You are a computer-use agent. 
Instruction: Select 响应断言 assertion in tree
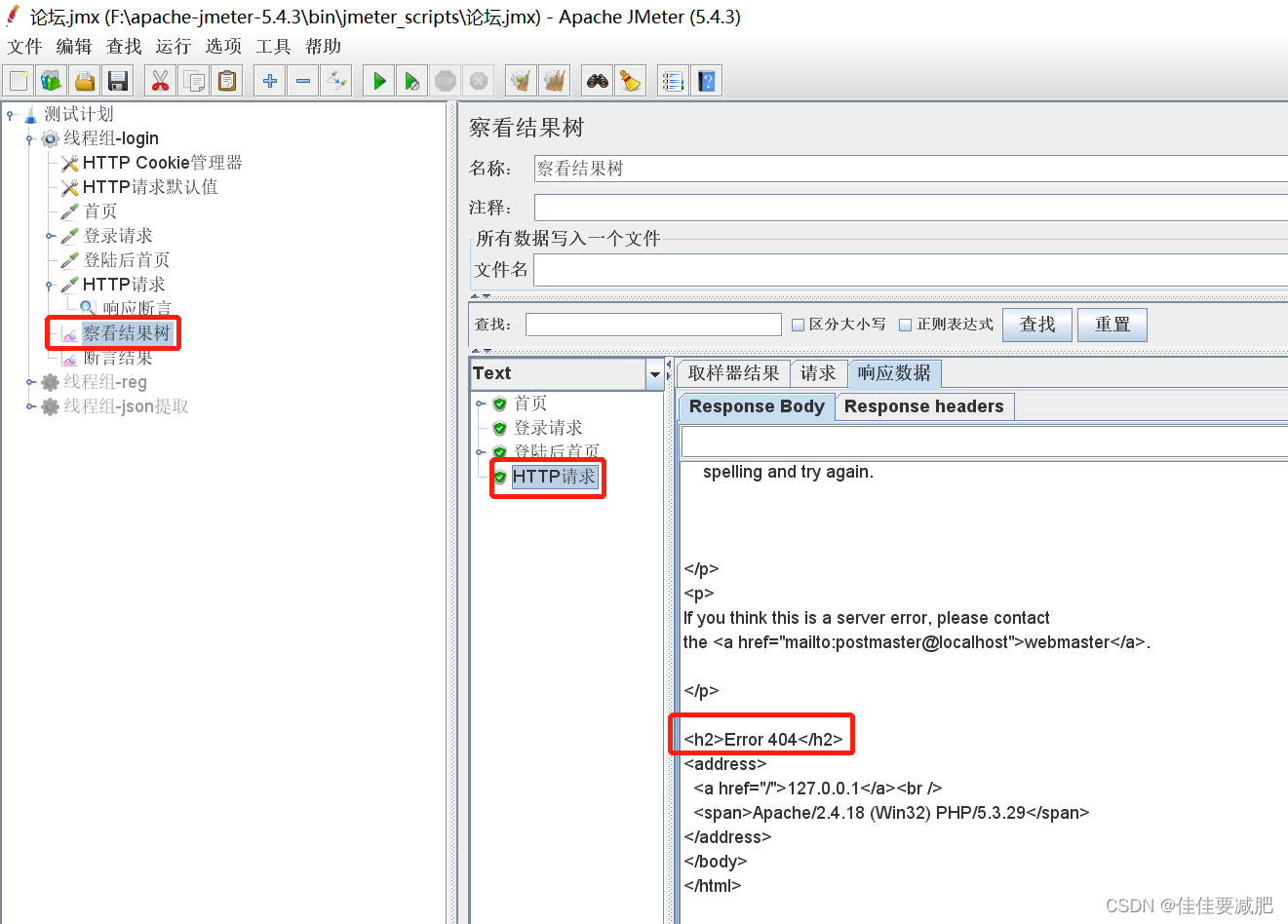(x=137, y=309)
